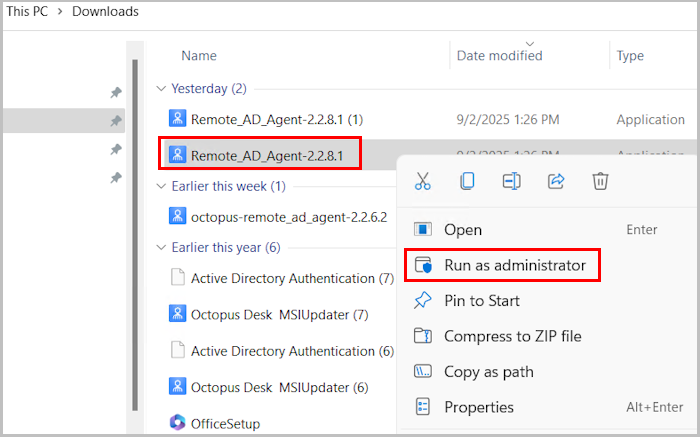This screenshot has height=437, width=700.
Task: Click date 9/2/2025 1:26 PM of first file
Action: (508, 119)
